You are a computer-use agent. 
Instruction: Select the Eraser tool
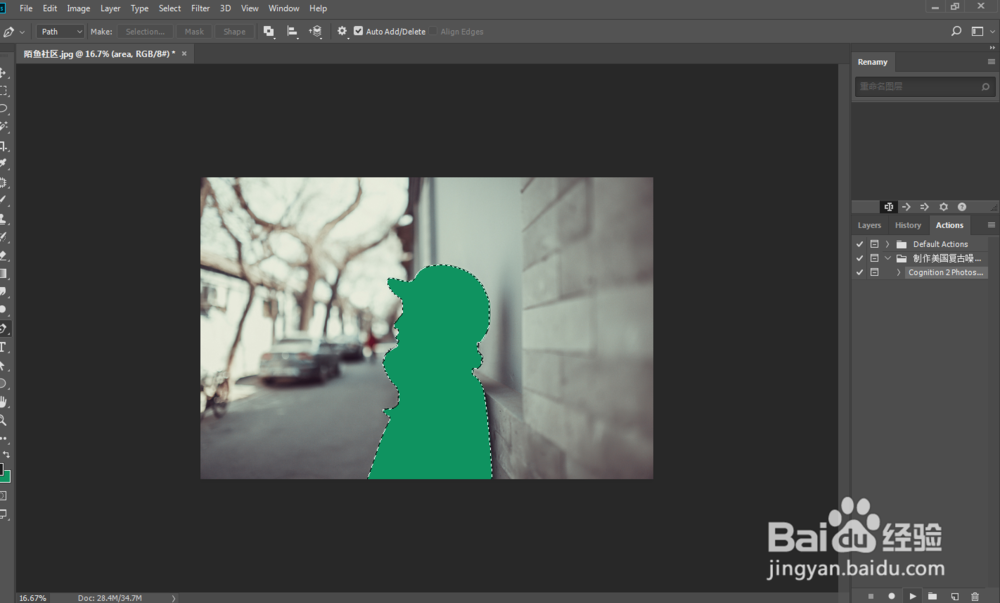pyautogui.click(x=3, y=255)
